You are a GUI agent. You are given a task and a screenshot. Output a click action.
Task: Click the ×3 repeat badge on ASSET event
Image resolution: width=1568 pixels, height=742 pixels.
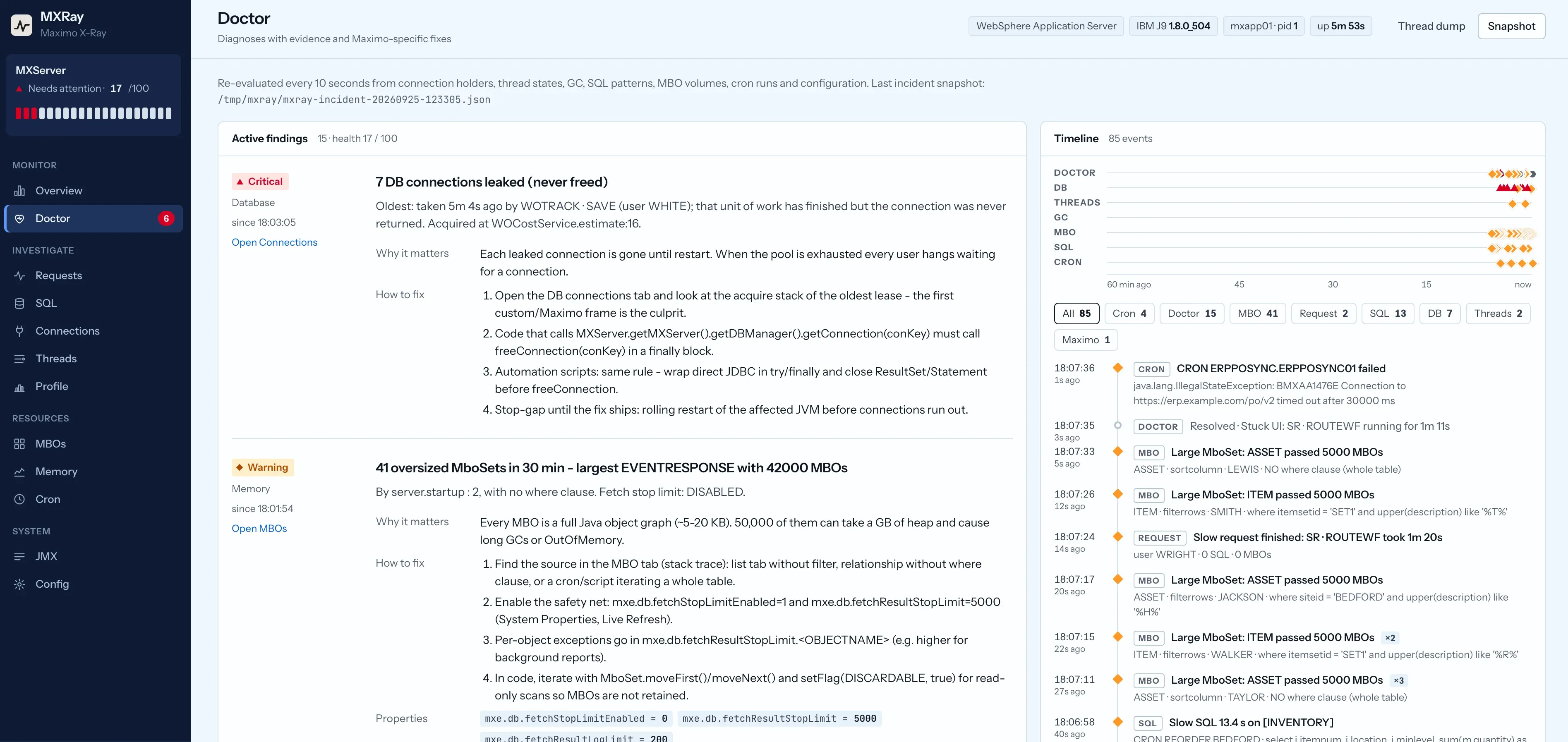1399,680
